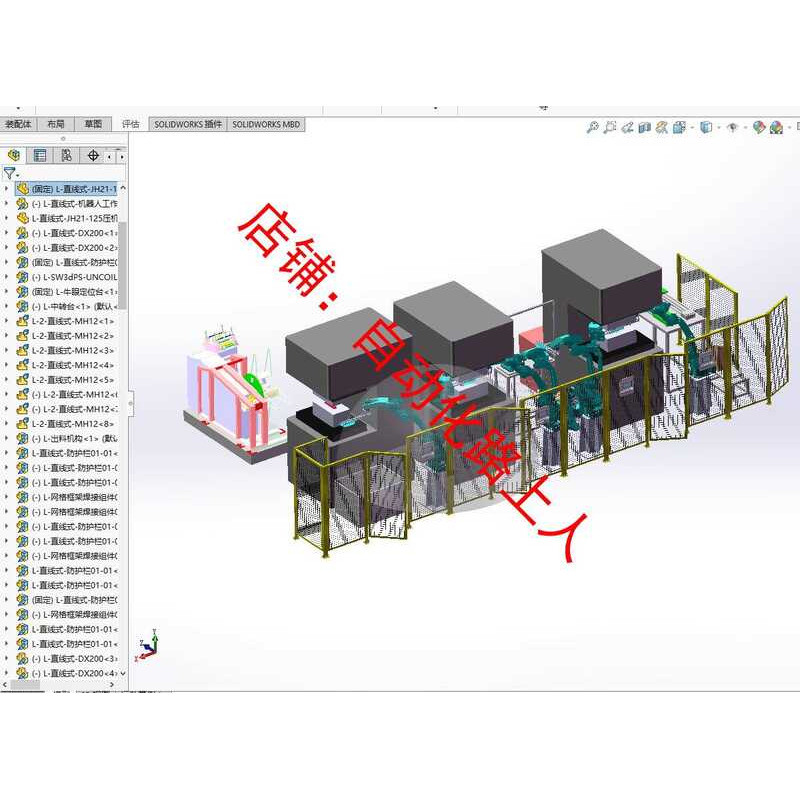
Task: Select the L-SW3dPS-UNCOIL component row
Action: [66, 277]
